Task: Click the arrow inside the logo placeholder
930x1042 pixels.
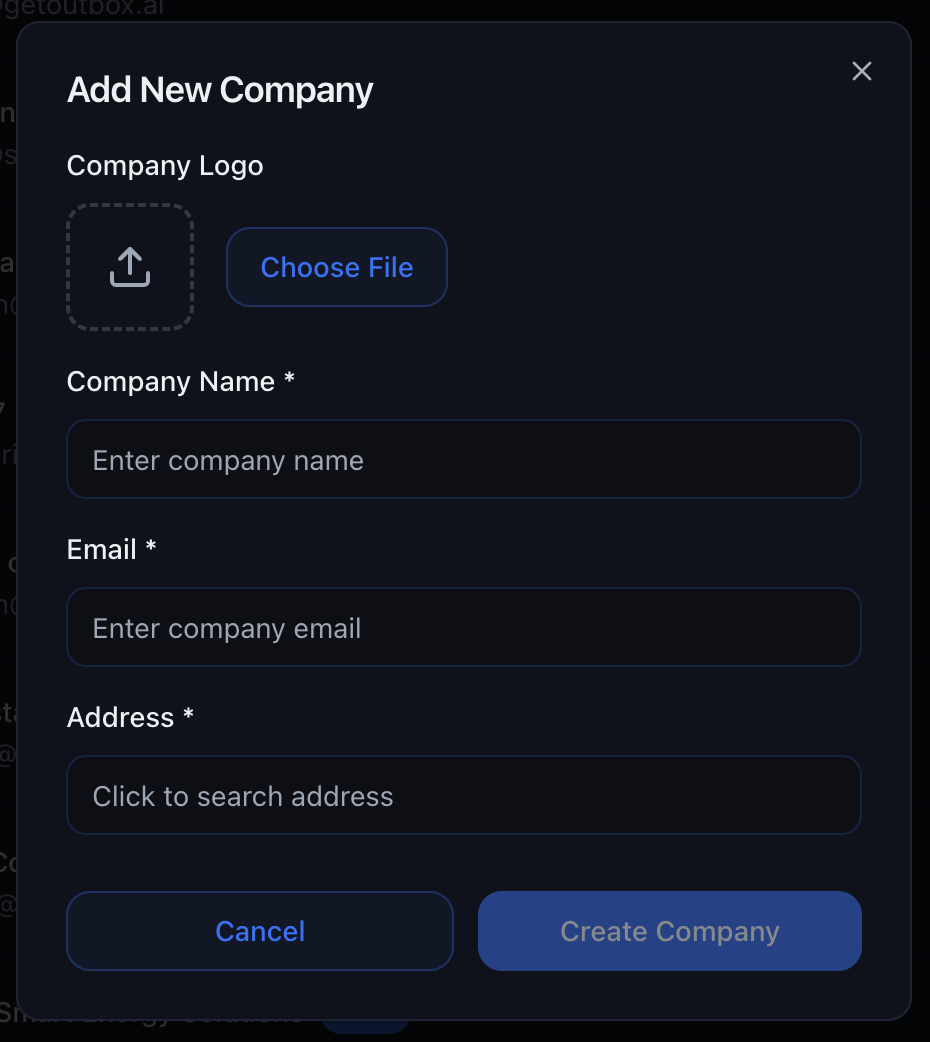Action: pos(129,265)
